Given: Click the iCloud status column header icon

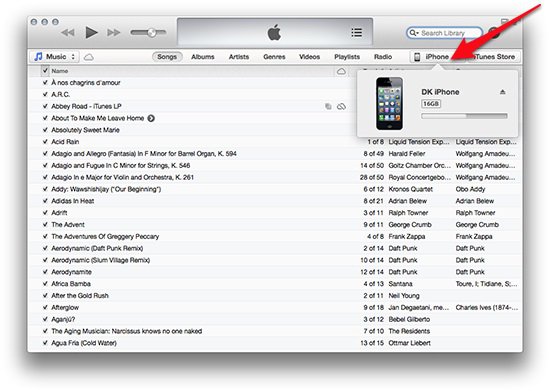Looking at the screenshot, I should pos(341,72).
